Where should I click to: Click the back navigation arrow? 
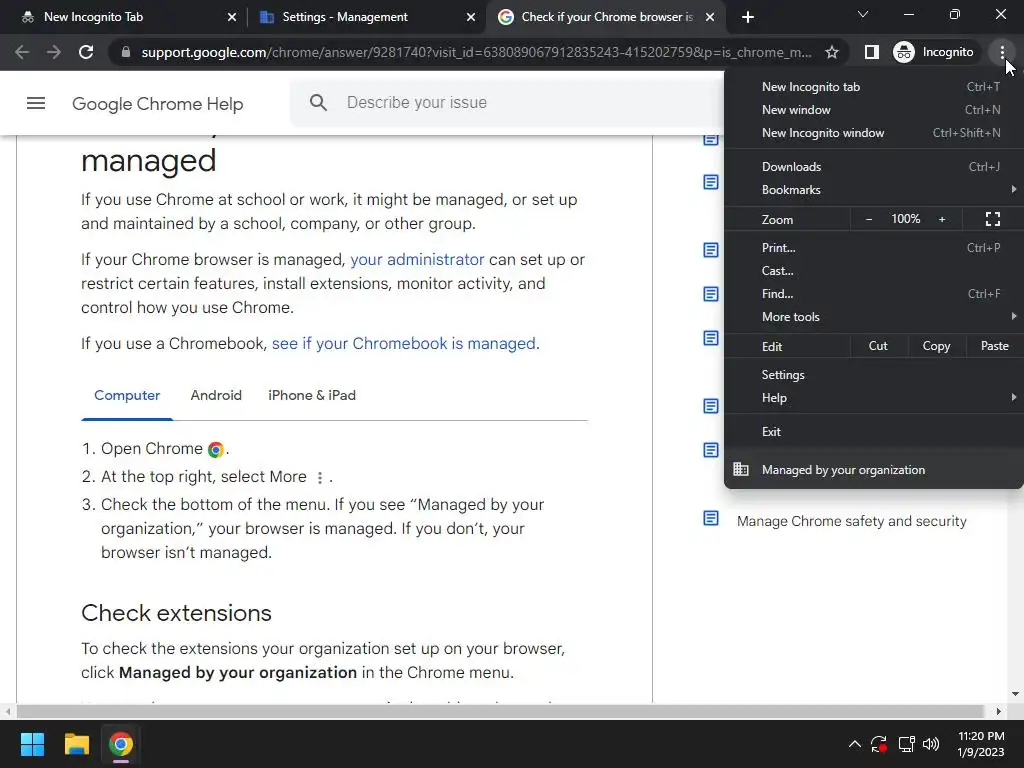click(x=22, y=52)
